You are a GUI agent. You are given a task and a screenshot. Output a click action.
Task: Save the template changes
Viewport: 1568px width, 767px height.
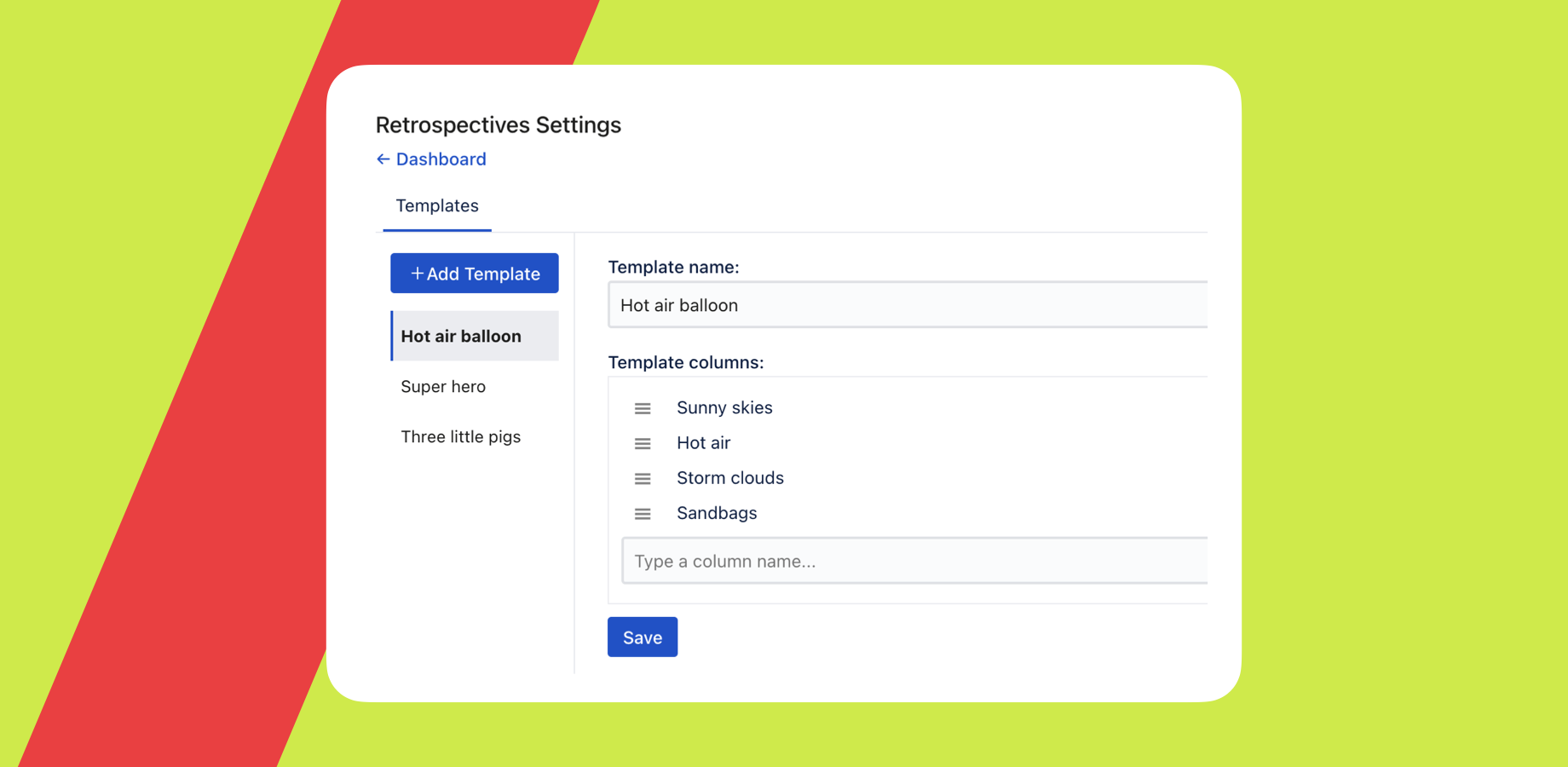click(x=643, y=637)
